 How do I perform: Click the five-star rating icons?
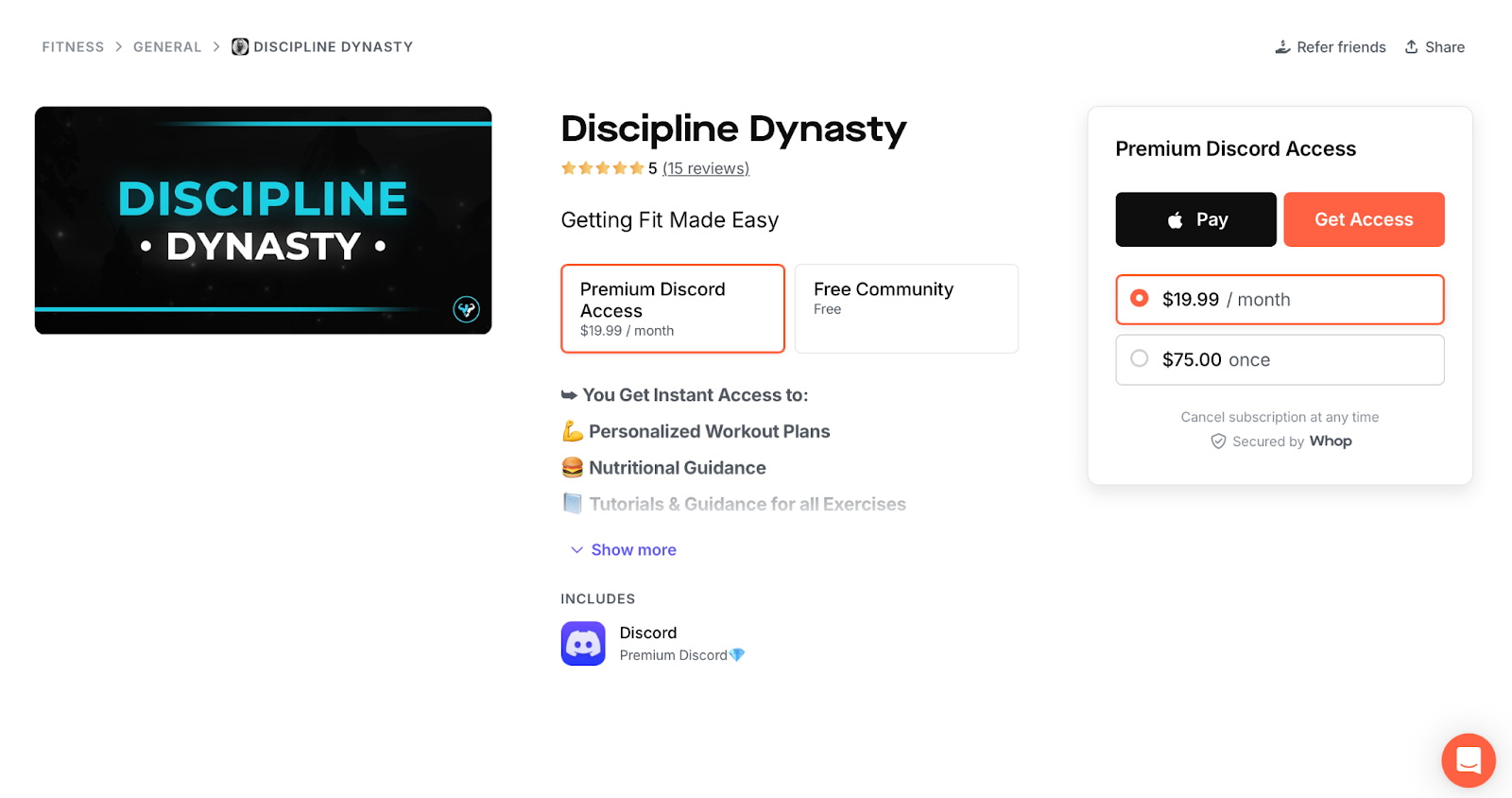[602, 168]
